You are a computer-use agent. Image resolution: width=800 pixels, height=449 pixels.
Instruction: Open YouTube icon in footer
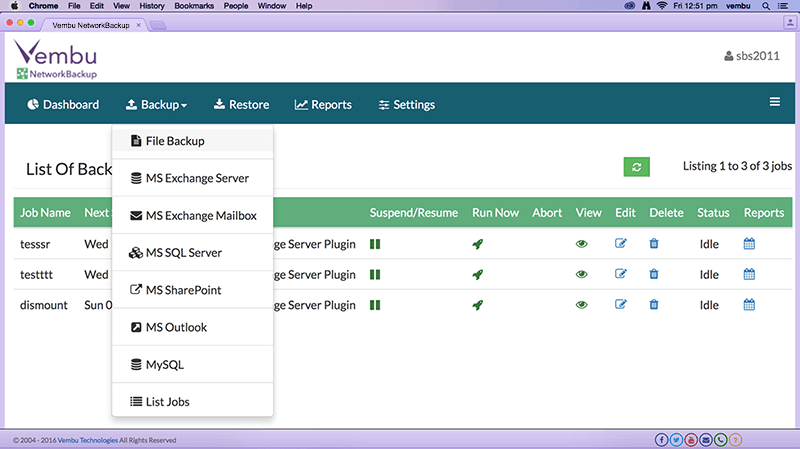coord(691,439)
